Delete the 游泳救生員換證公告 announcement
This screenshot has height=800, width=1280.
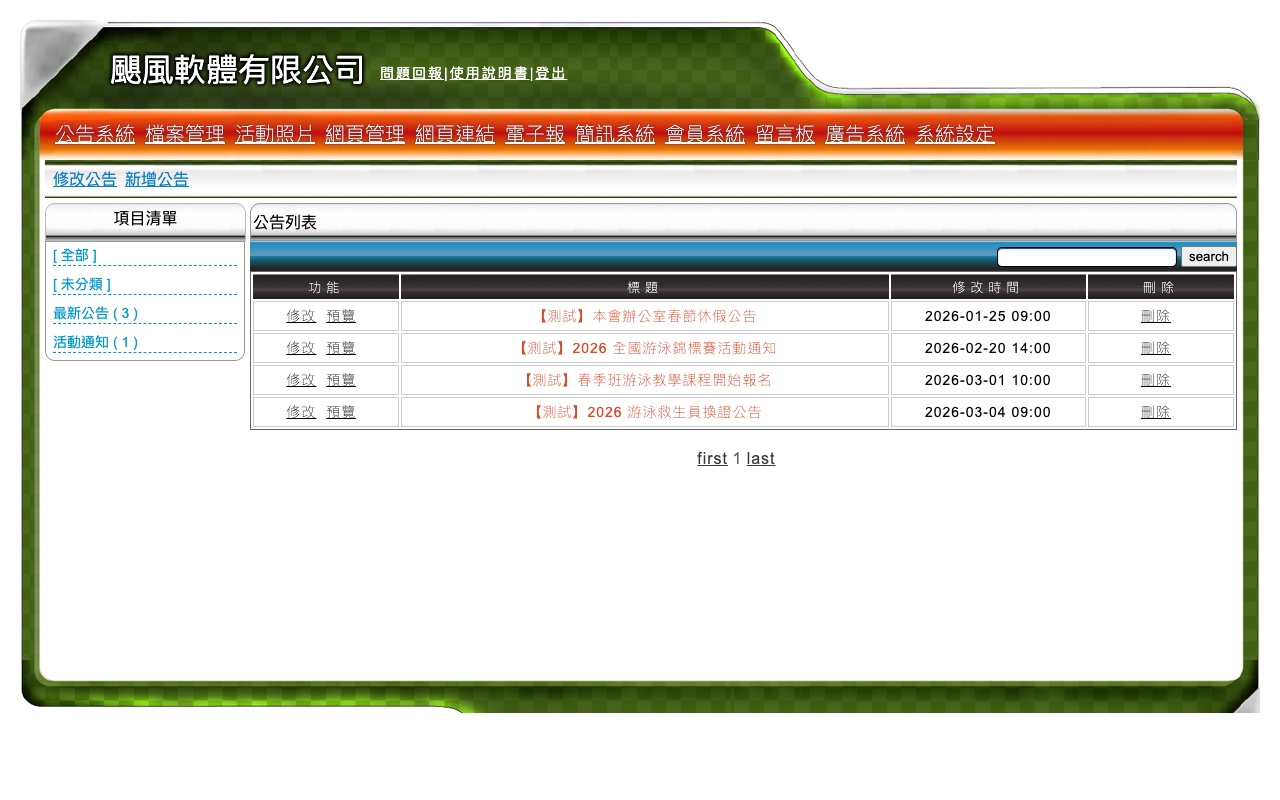[x=1155, y=411]
